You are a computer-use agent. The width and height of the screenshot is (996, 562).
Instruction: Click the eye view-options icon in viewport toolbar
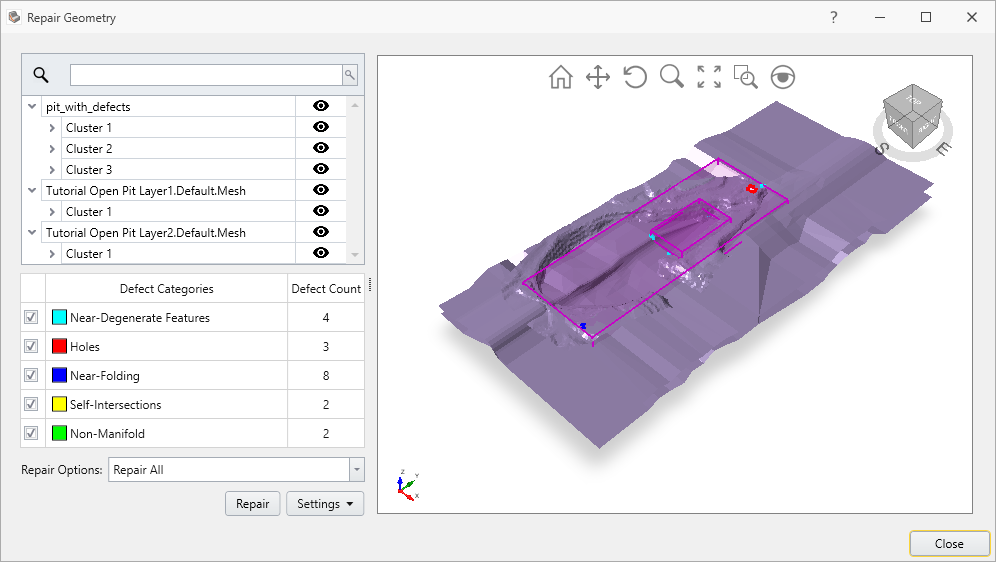(x=783, y=77)
